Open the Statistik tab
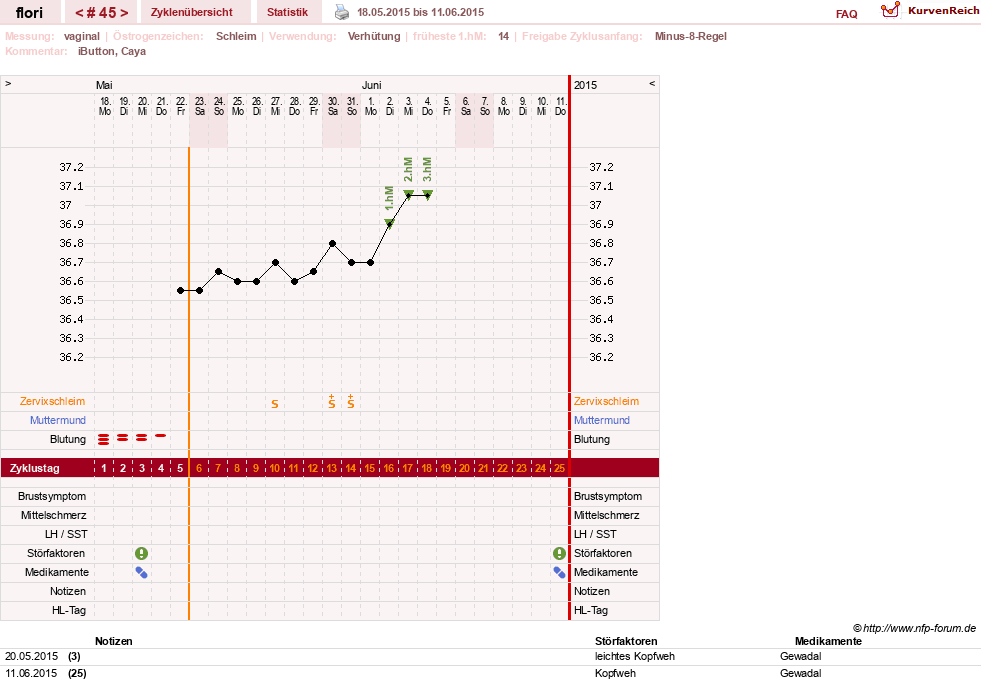 click(x=287, y=12)
